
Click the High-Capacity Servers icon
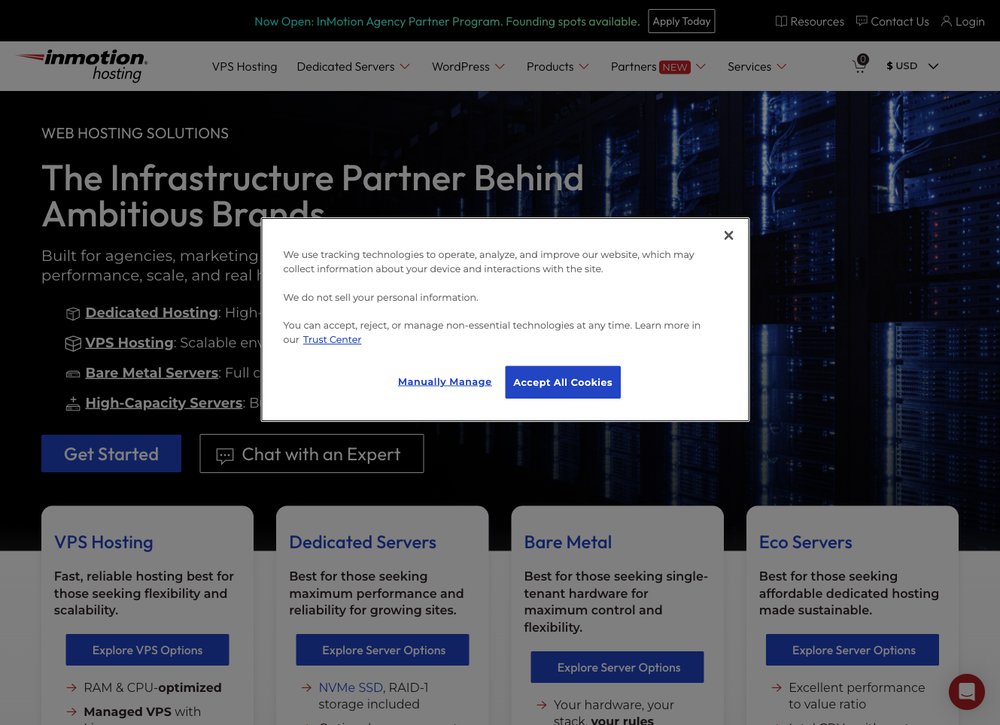tap(73, 404)
